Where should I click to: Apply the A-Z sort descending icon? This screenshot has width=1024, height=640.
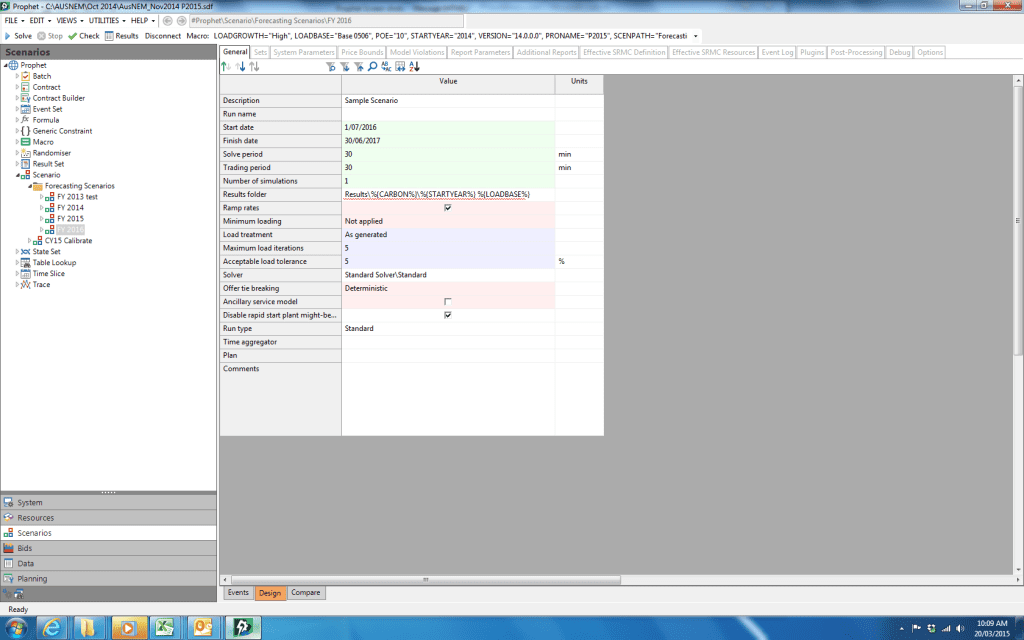412,66
